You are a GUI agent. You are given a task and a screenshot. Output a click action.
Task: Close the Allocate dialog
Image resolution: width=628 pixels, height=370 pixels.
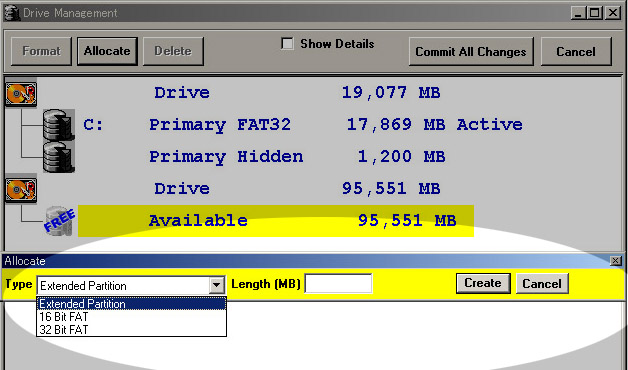(x=616, y=261)
